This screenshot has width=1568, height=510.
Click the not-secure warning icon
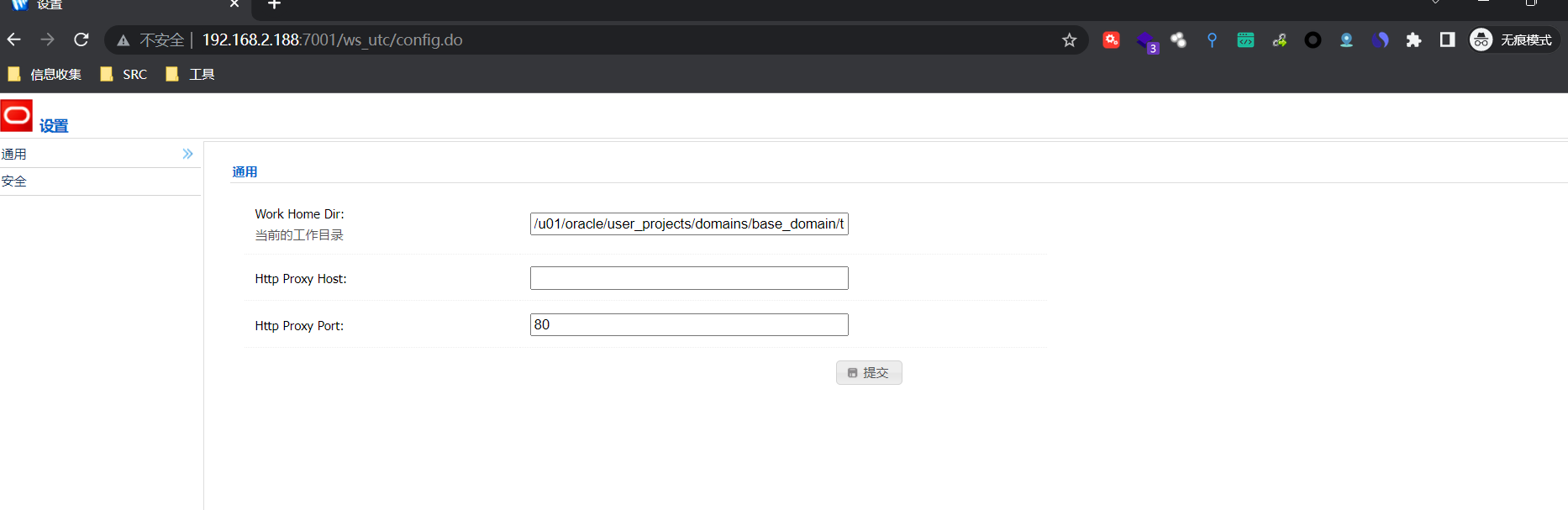(124, 40)
